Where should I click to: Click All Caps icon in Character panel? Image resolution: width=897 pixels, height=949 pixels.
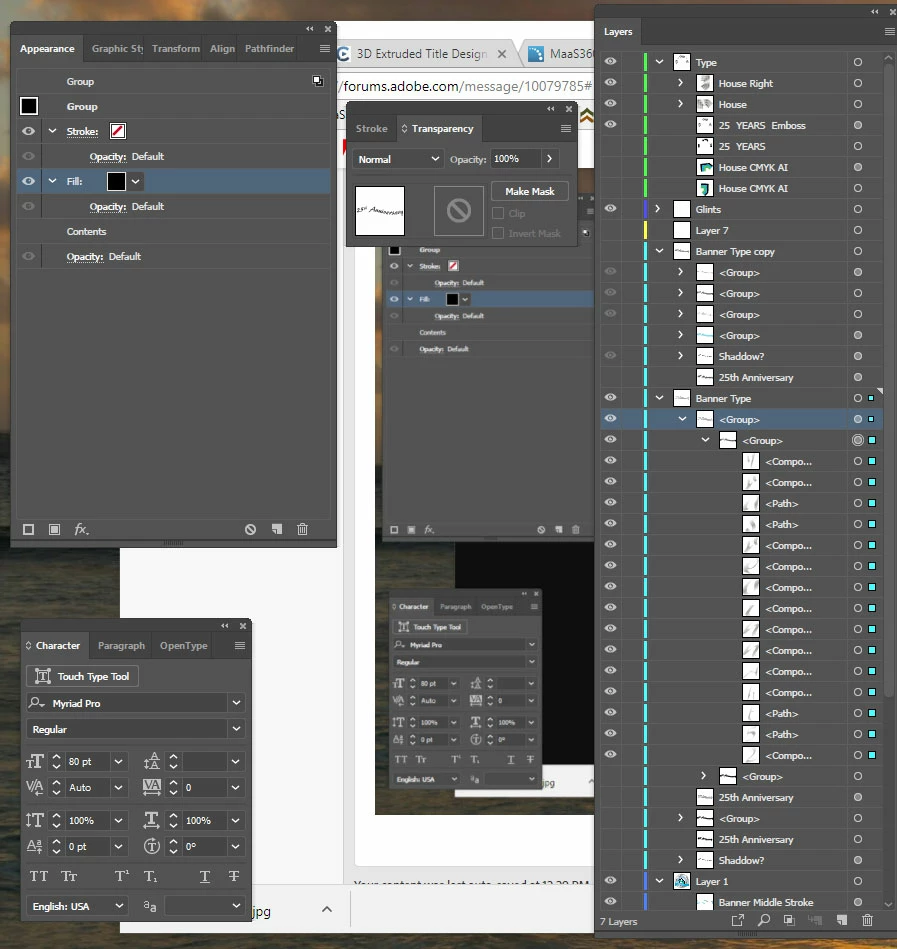tap(39, 876)
